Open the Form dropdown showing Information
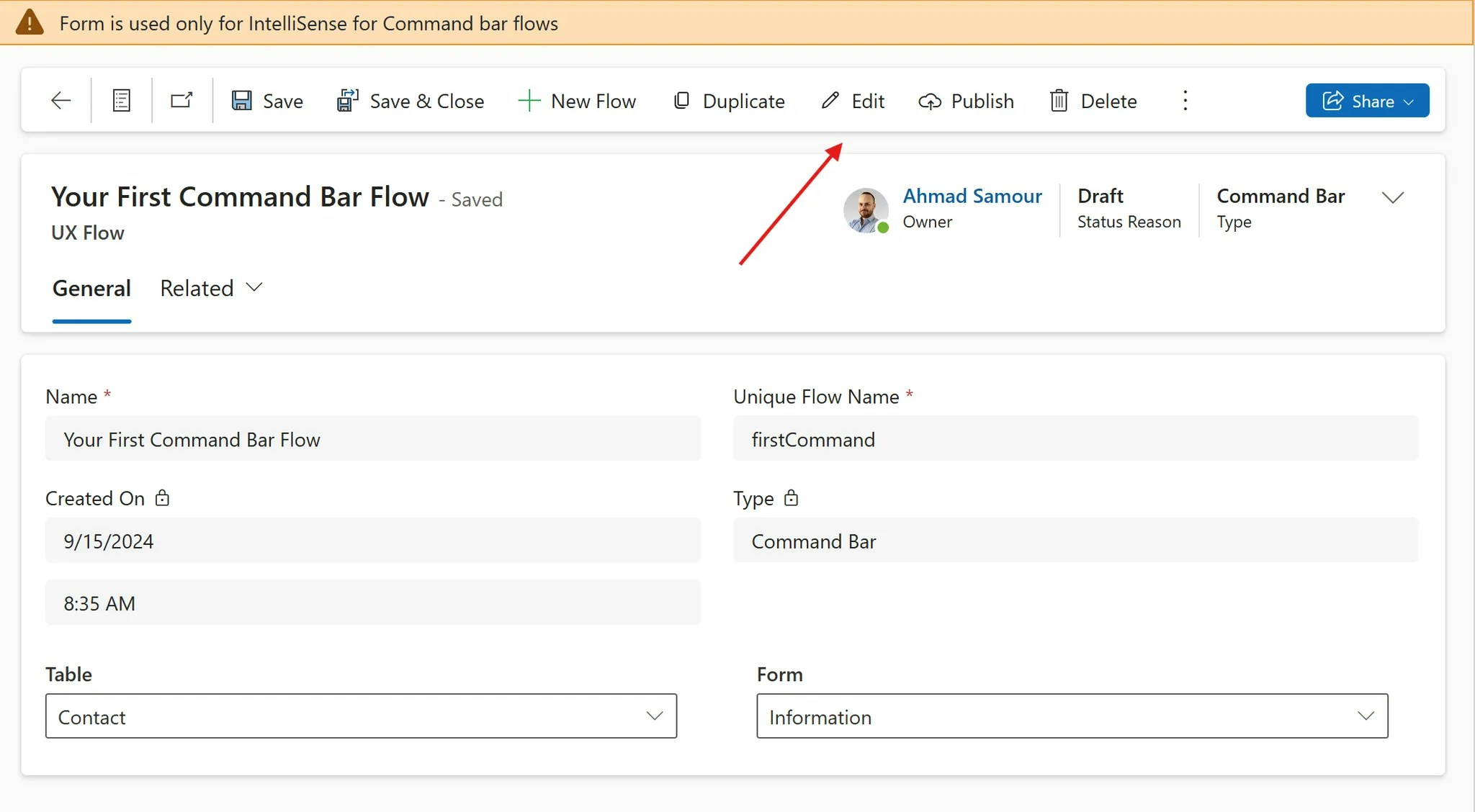 (1072, 716)
